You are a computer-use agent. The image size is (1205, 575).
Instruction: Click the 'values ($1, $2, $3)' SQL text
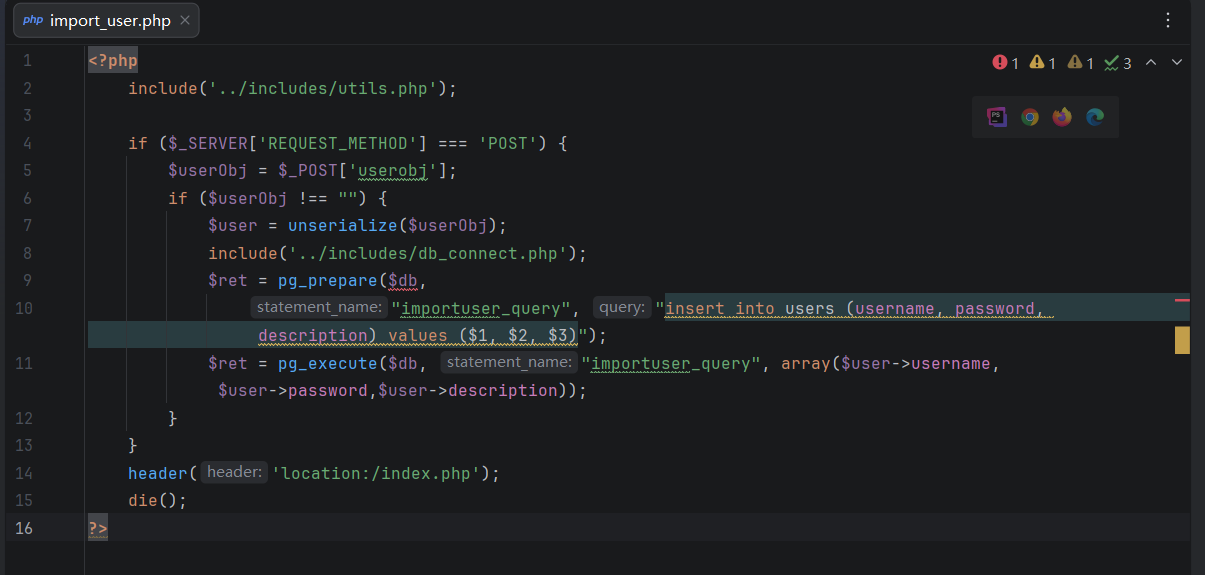coord(483,335)
